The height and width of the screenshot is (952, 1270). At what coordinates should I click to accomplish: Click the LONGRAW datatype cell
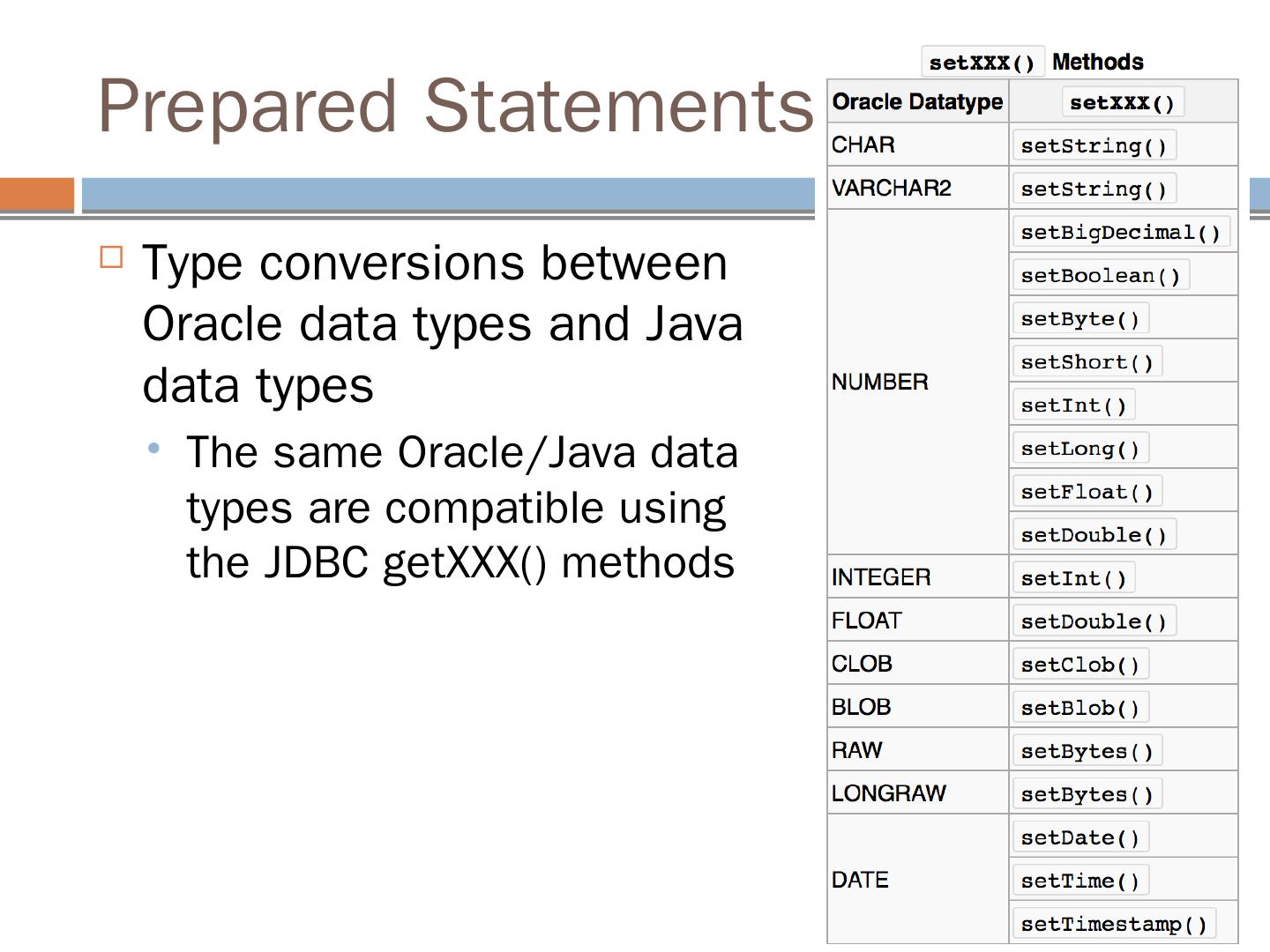click(889, 793)
